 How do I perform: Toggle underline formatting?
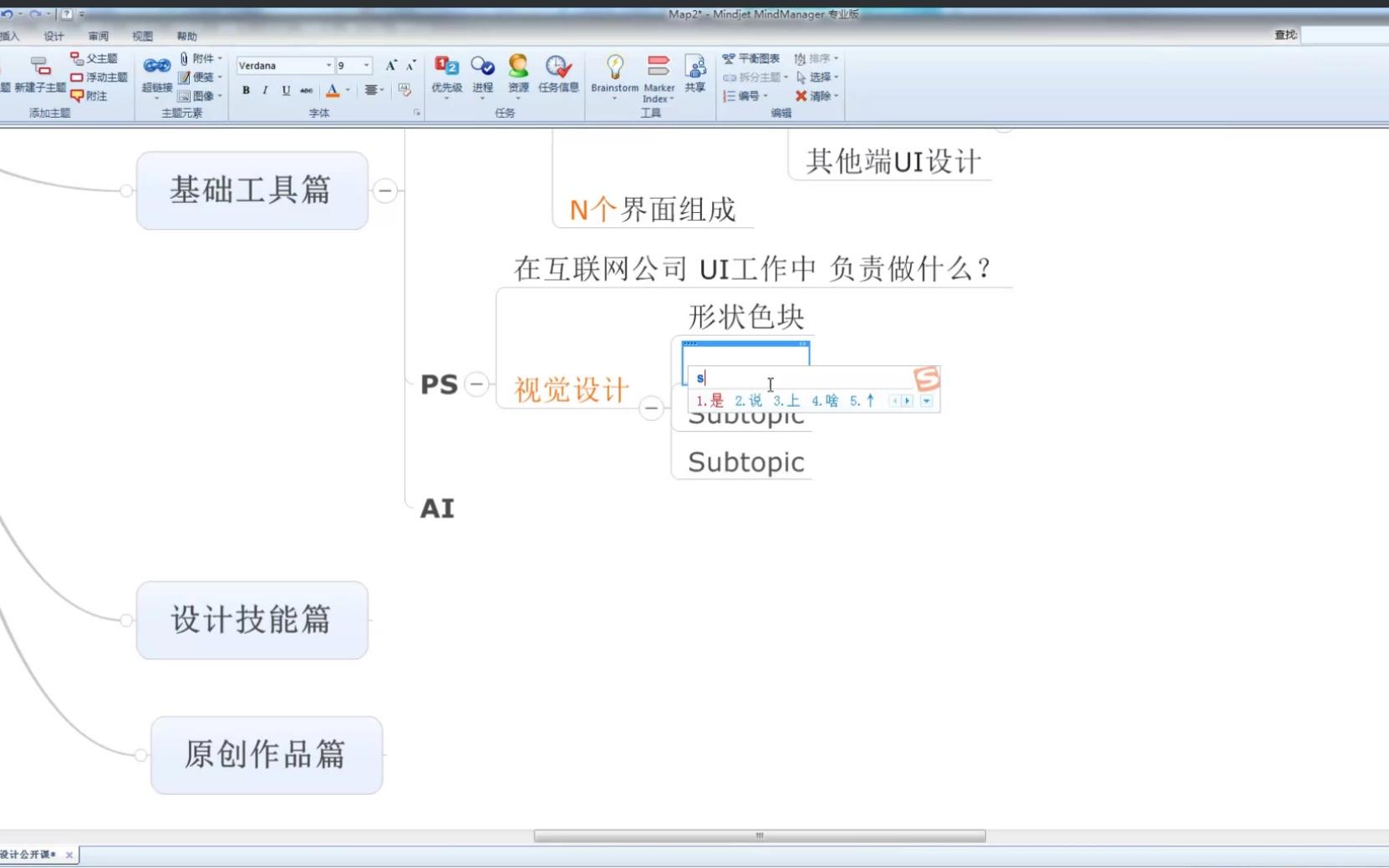point(284,90)
